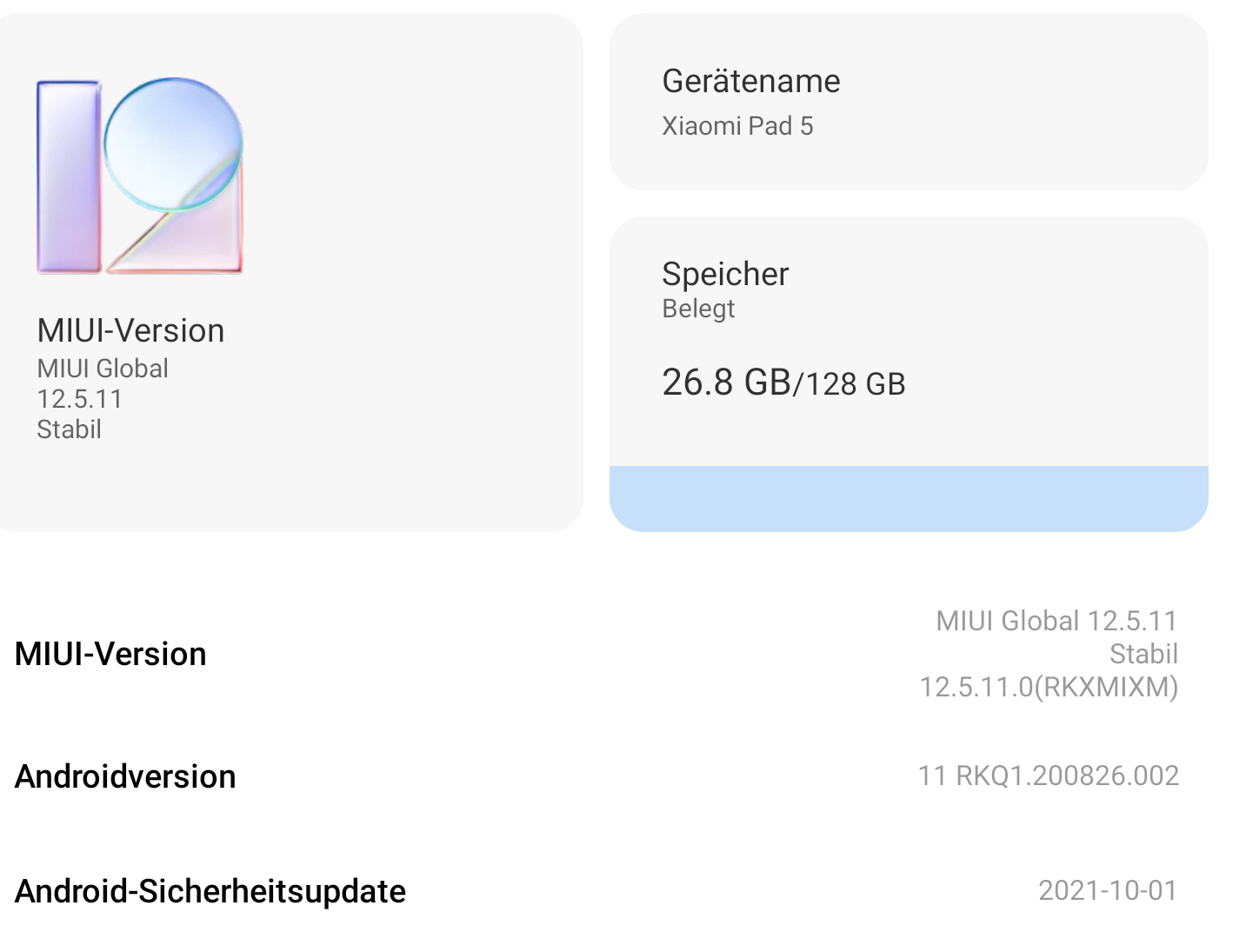Open the Speicher storage card heading
Viewport: 1246px width, 952px height.
(725, 274)
